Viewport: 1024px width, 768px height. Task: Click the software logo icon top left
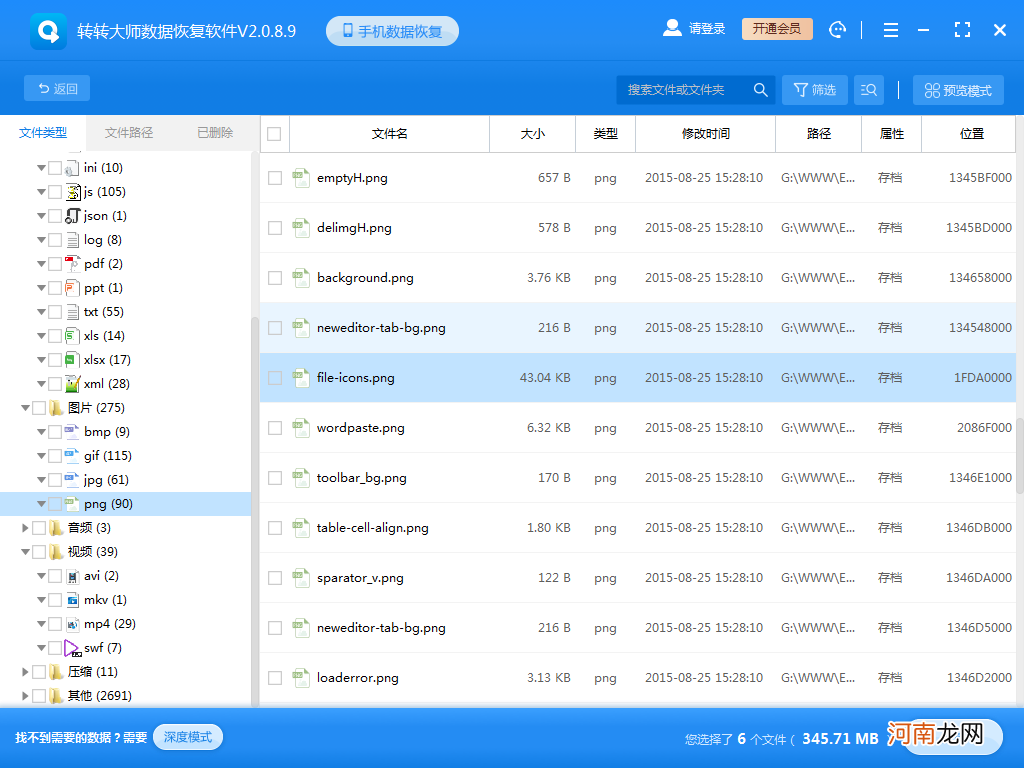click(x=47, y=29)
